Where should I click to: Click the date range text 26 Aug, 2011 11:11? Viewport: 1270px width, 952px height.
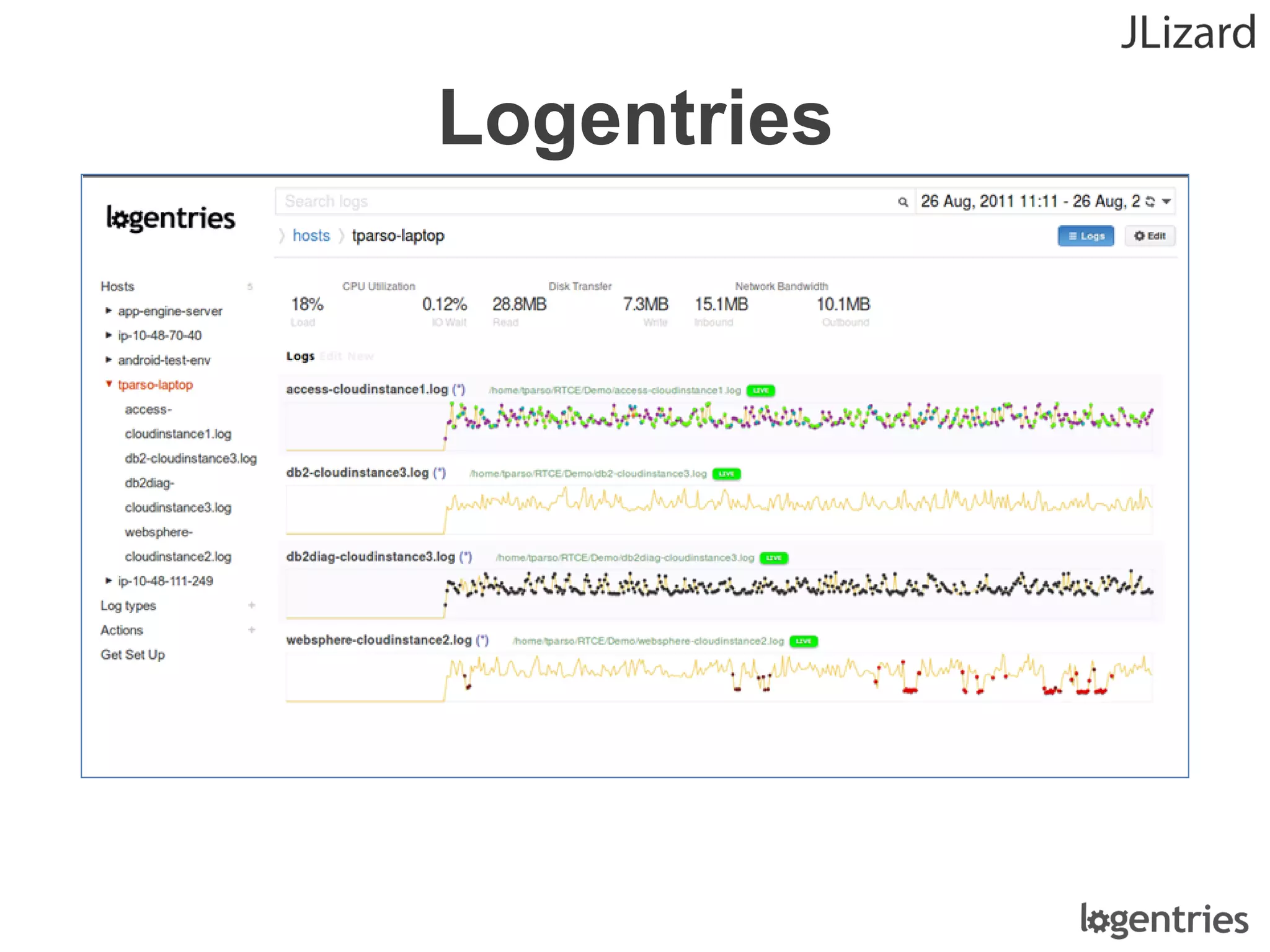point(989,201)
